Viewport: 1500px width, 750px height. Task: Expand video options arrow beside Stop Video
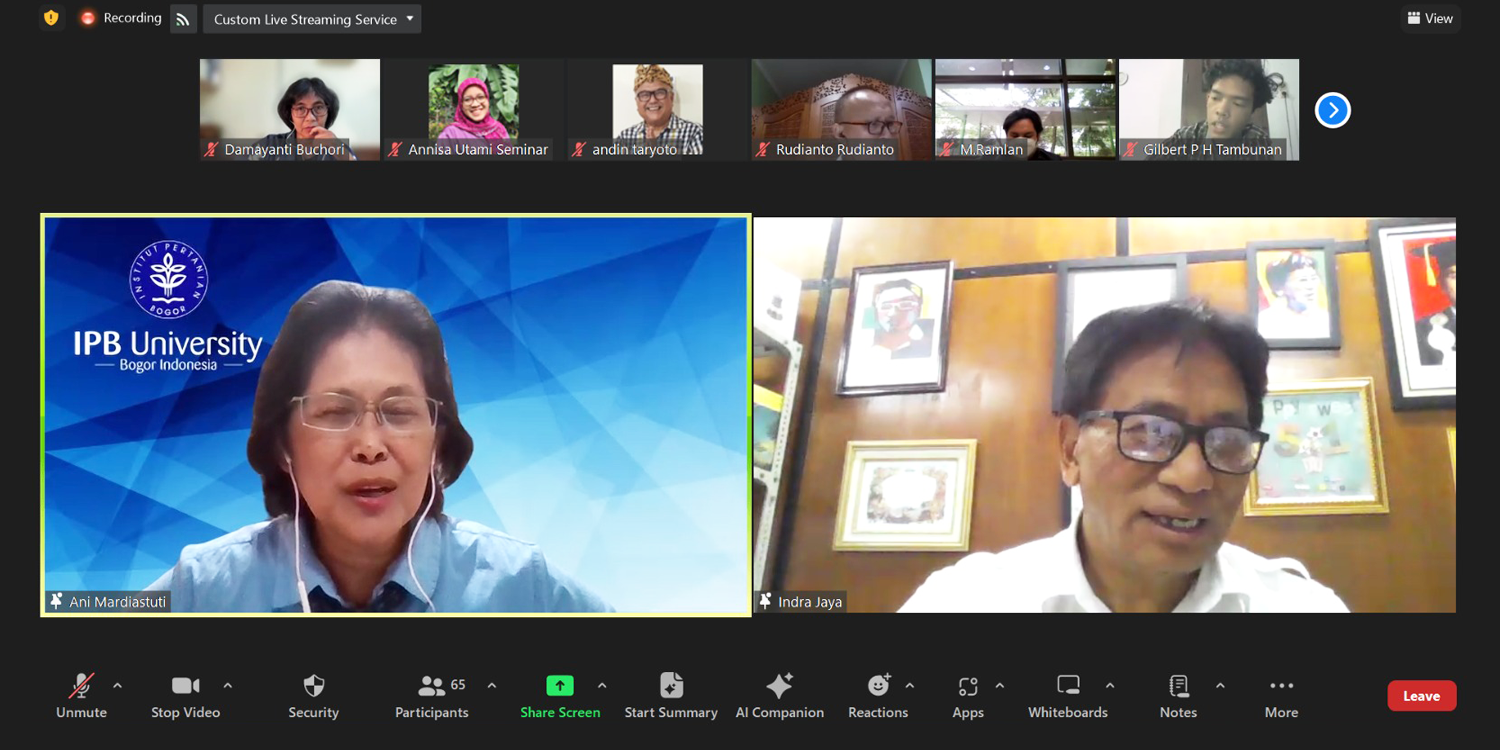point(228,686)
